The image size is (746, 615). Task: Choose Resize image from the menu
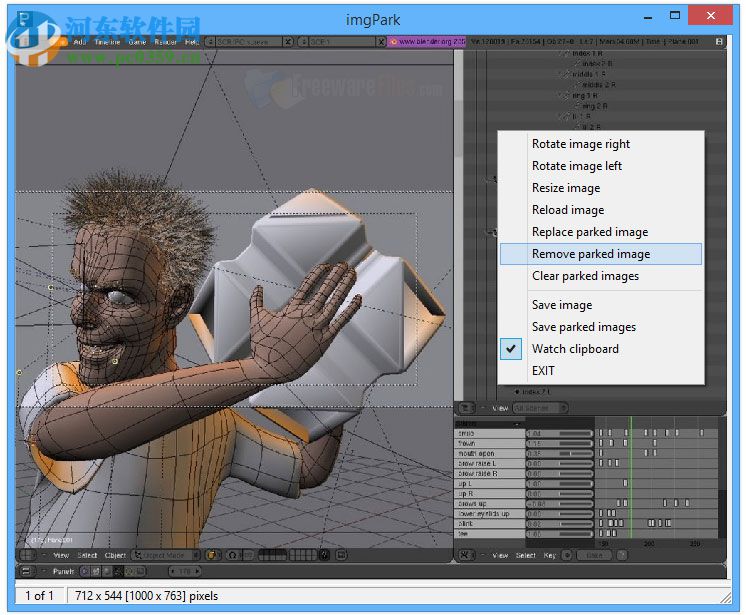point(566,188)
